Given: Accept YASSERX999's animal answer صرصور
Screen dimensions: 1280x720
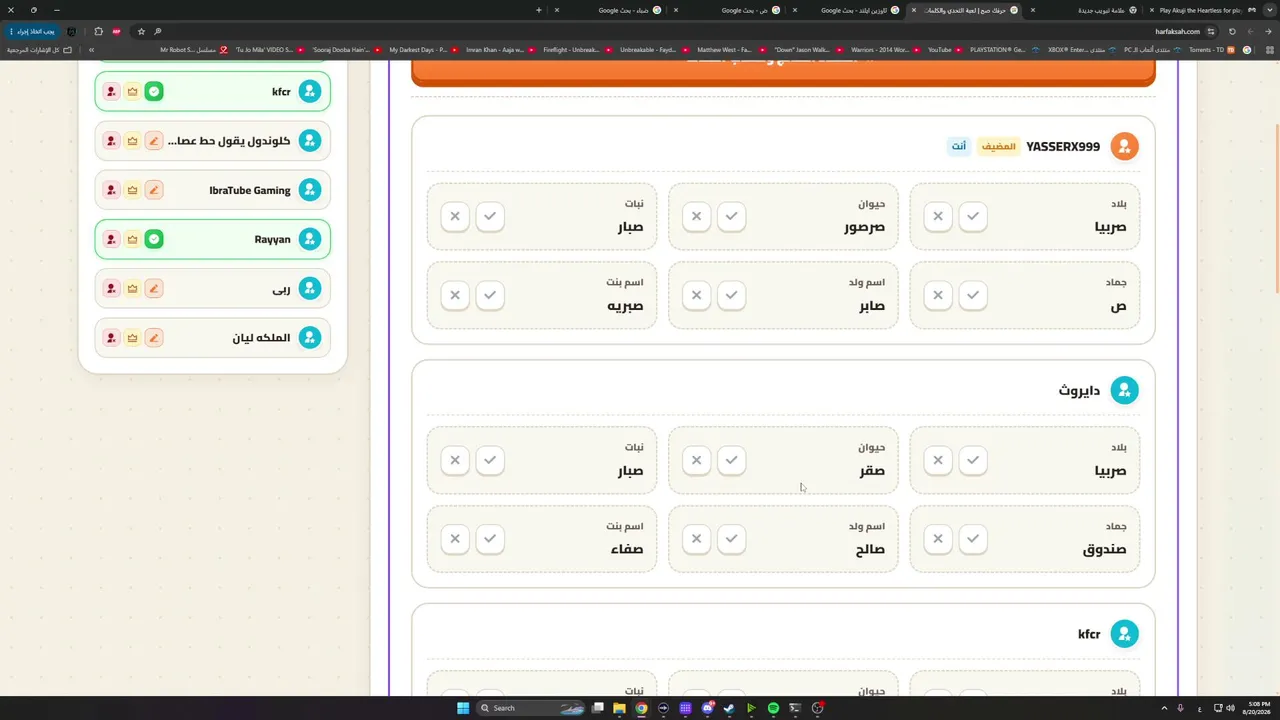Looking at the screenshot, I should click(x=731, y=216).
